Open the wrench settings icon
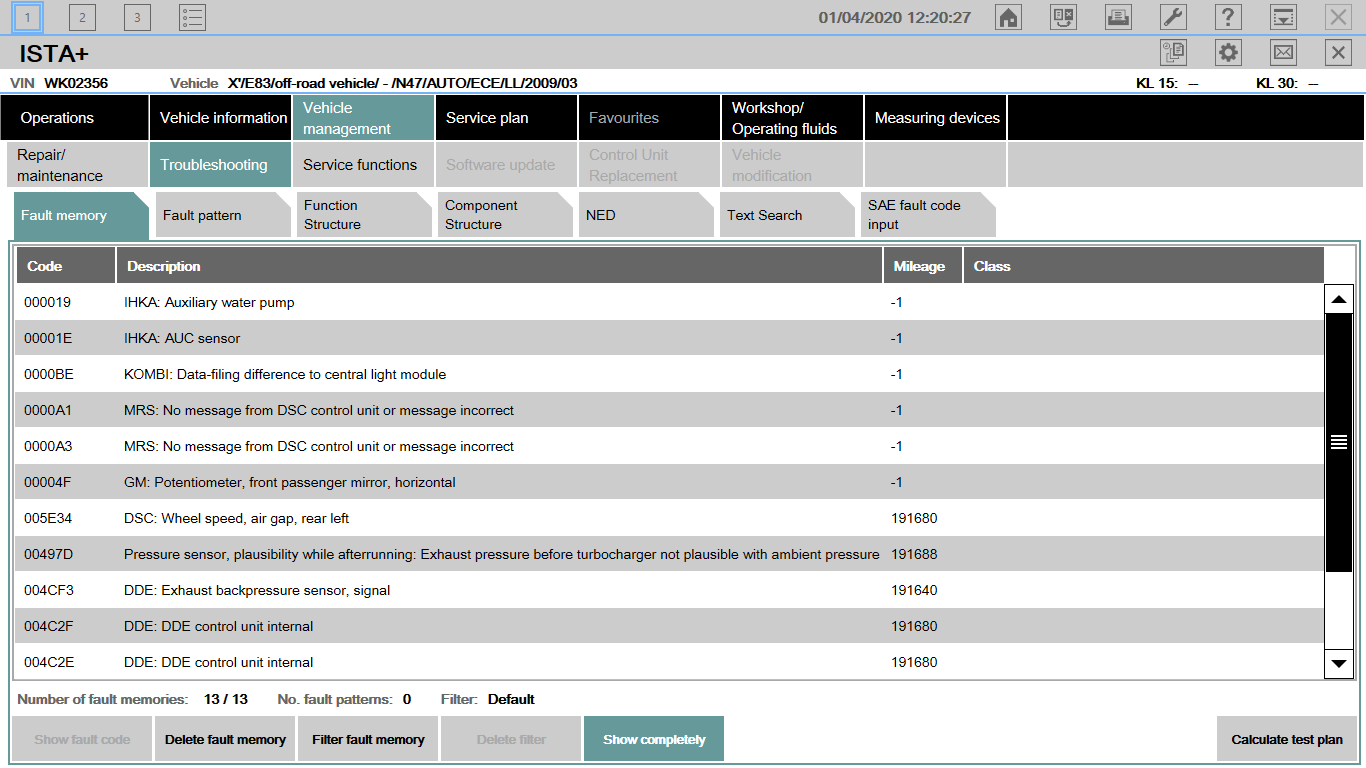Viewport: 1366px width, 768px height. [1173, 17]
